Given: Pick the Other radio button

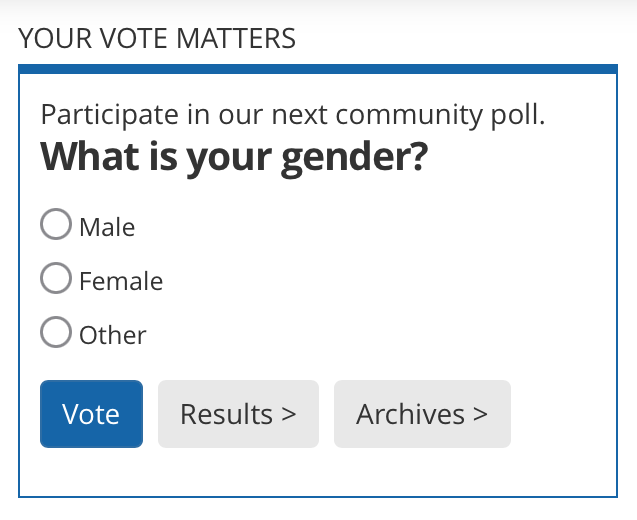Looking at the screenshot, I should (56, 332).
